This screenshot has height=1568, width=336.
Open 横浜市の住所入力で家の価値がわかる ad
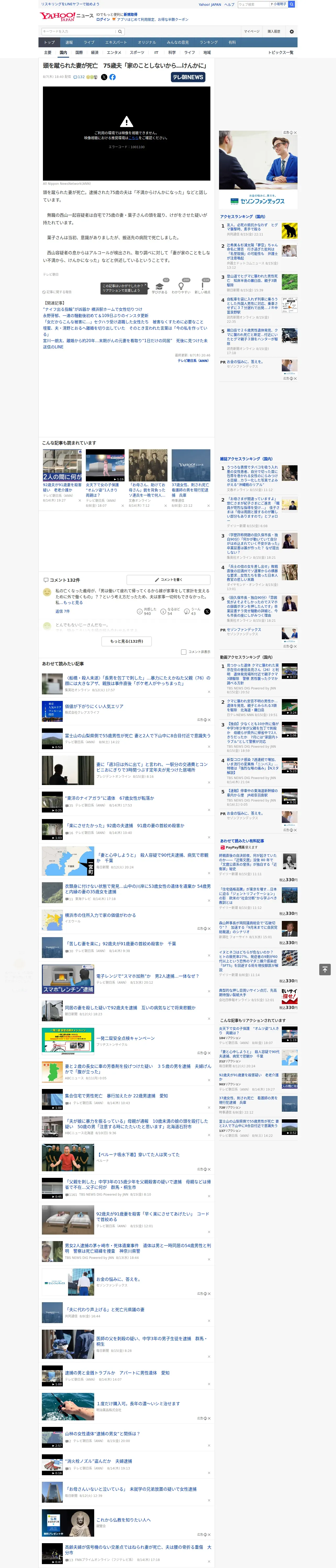click(x=101, y=915)
